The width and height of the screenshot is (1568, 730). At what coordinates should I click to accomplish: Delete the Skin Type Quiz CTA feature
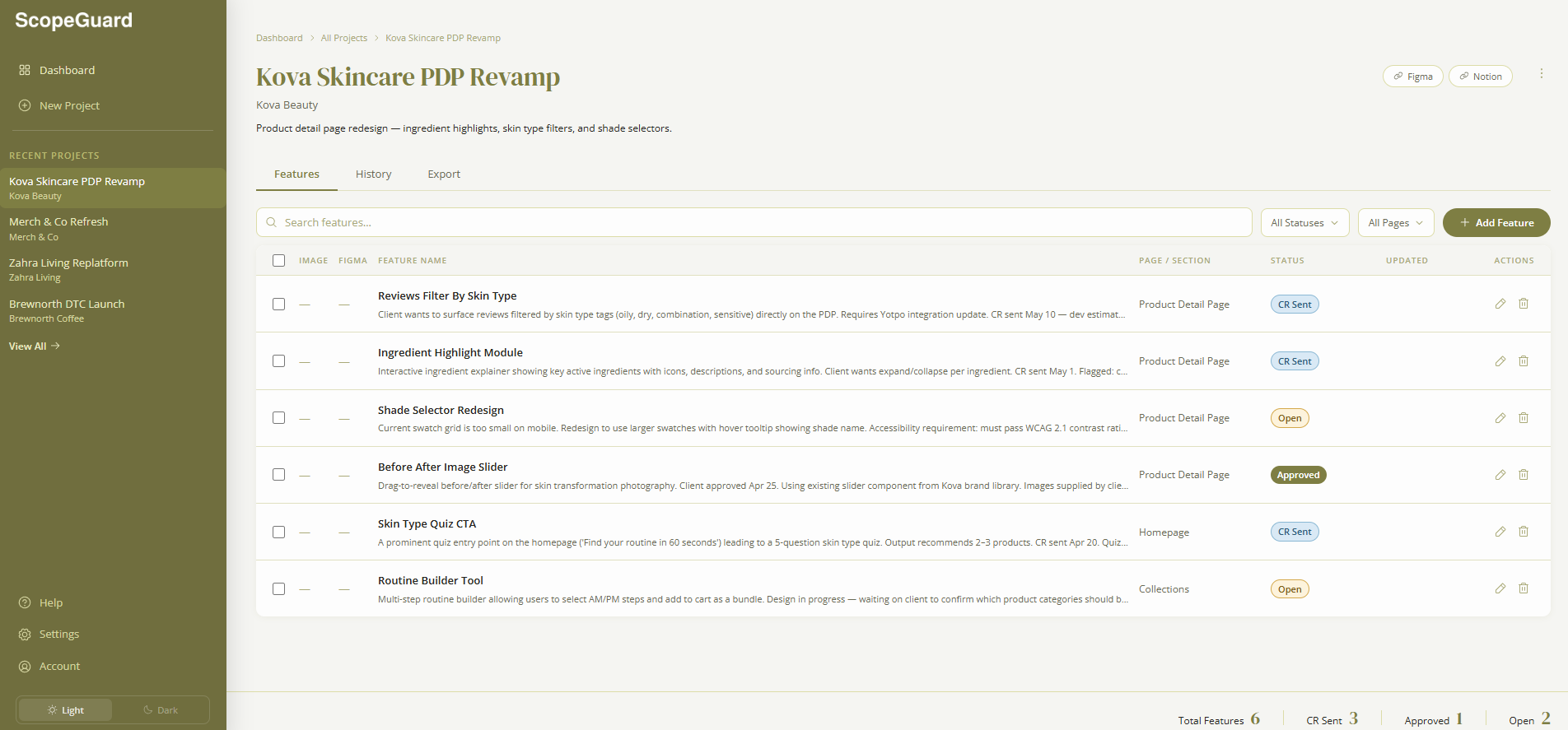pyautogui.click(x=1524, y=532)
